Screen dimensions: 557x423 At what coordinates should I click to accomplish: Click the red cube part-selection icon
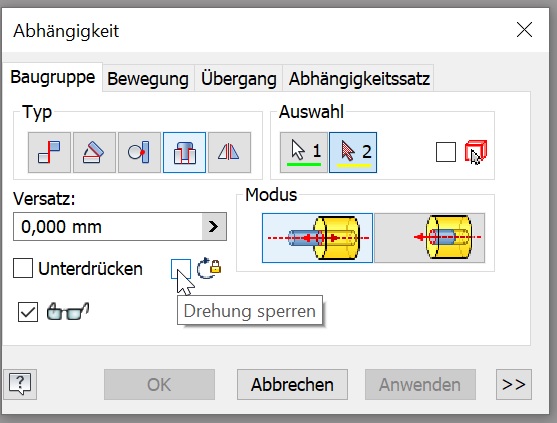[x=476, y=152]
